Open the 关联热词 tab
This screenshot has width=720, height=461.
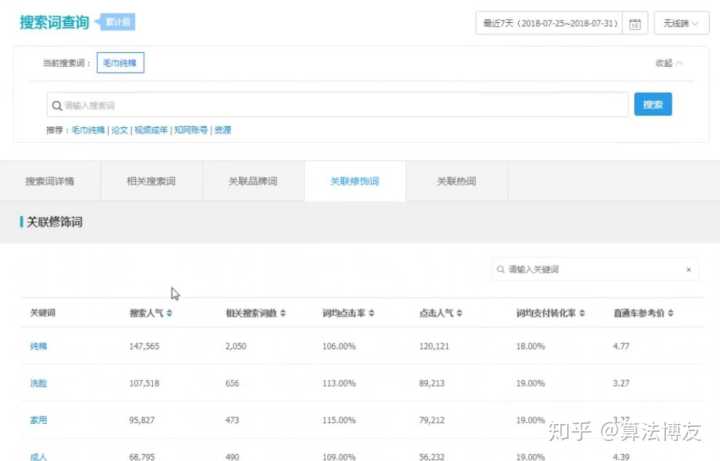pyautogui.click(x=456, y=182)
